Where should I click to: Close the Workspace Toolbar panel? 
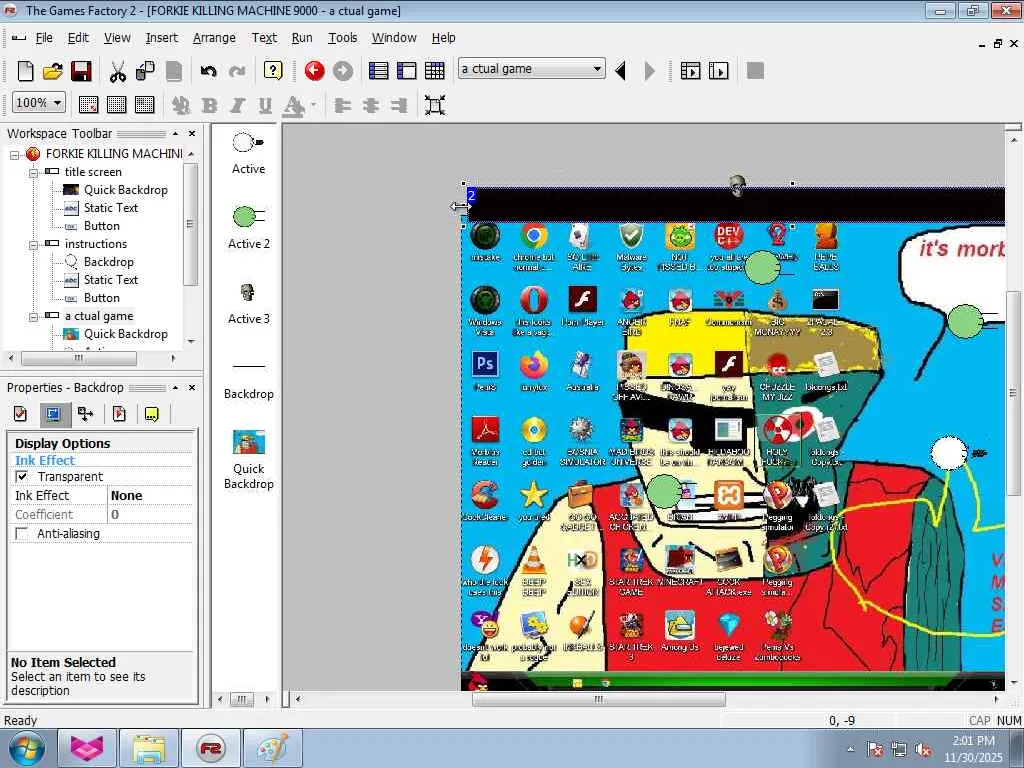tap(192, 133)
